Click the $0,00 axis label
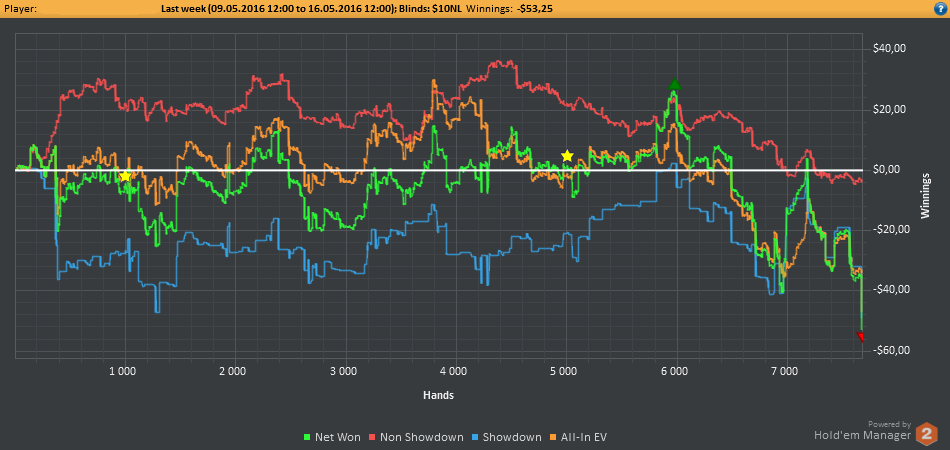The image size is (950, 450). (886, 170)
